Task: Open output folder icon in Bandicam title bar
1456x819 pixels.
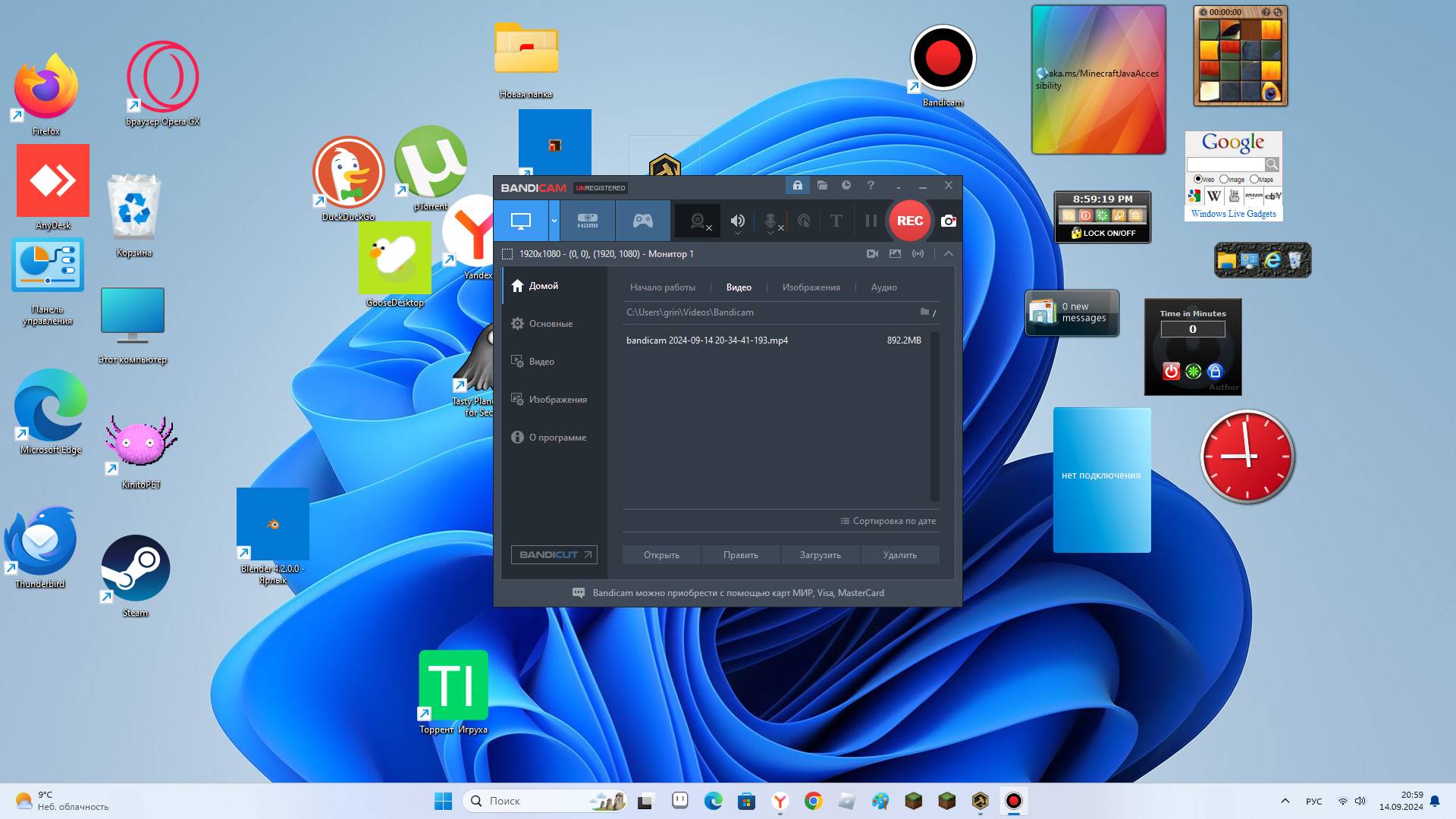Action: click(822, 186)
